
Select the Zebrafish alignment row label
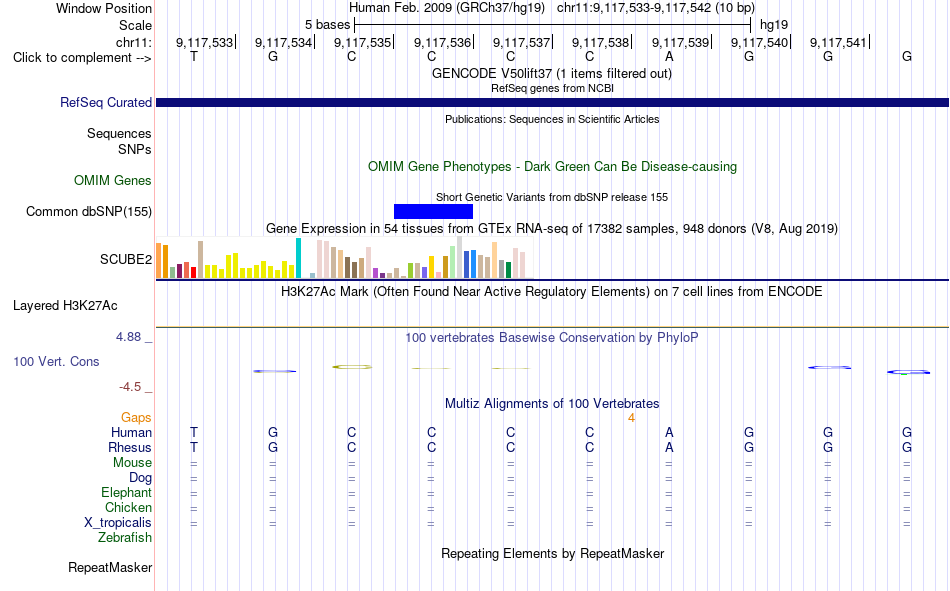[x=125, y=538]
